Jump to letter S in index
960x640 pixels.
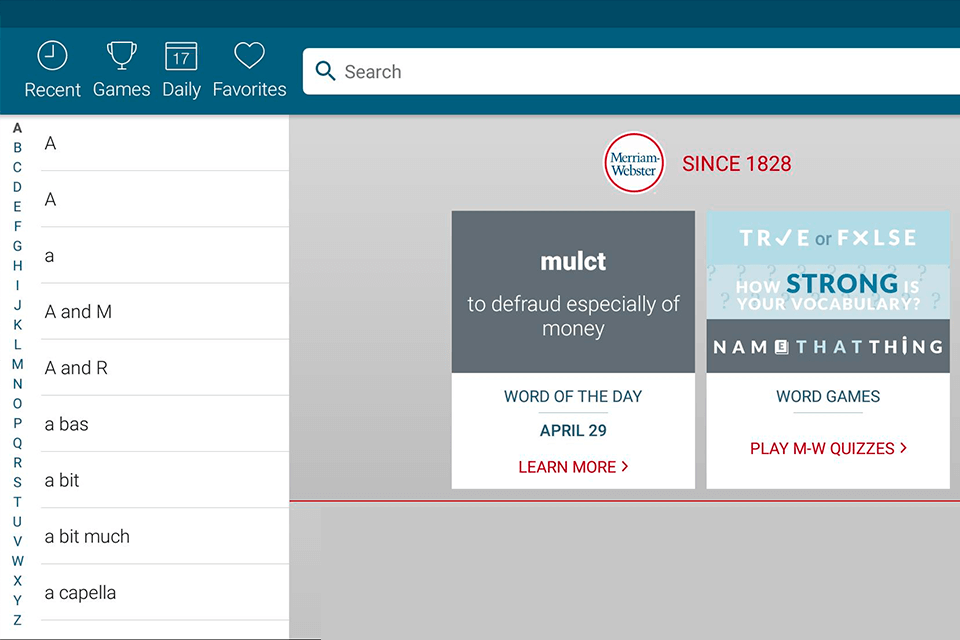point(17,482)
